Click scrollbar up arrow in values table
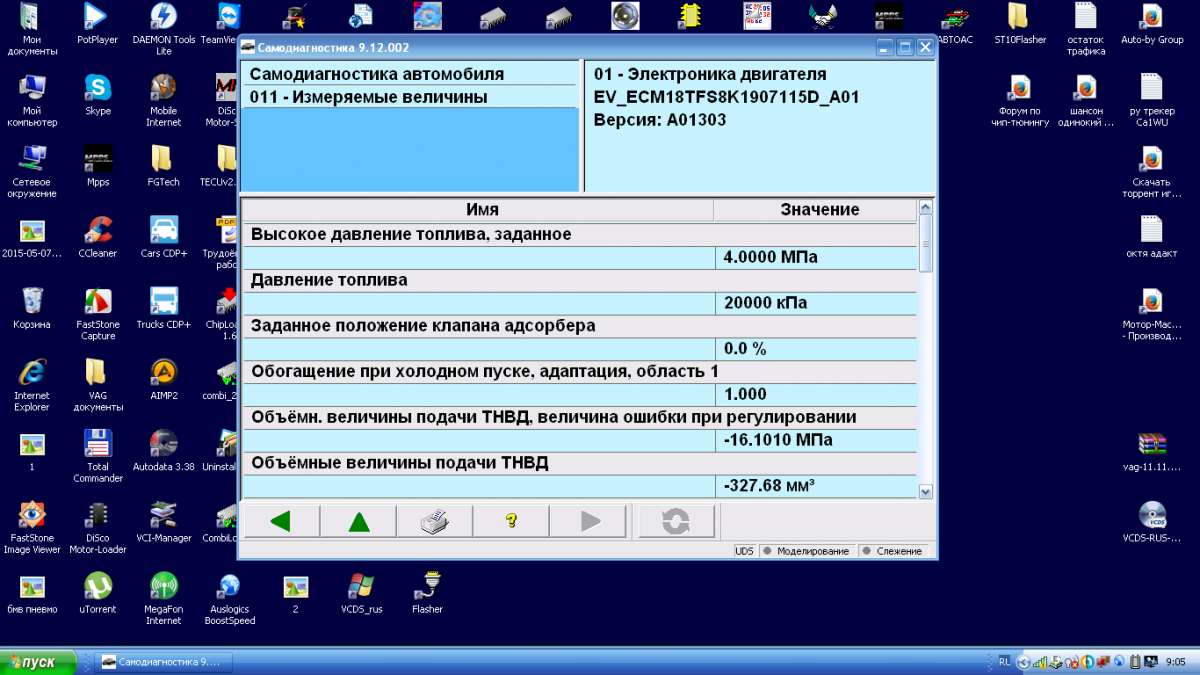Screen dimensions: 1200x675 925,207
